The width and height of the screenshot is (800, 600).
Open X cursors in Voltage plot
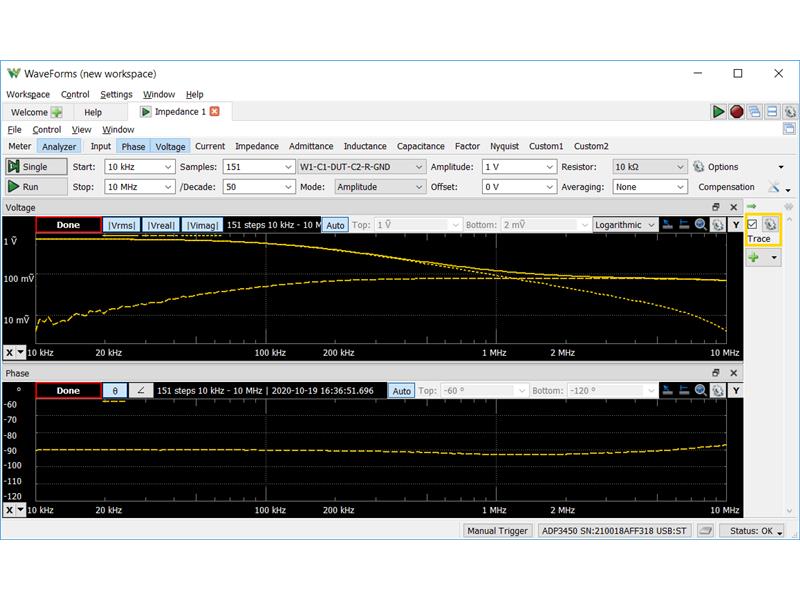point(667,224)
